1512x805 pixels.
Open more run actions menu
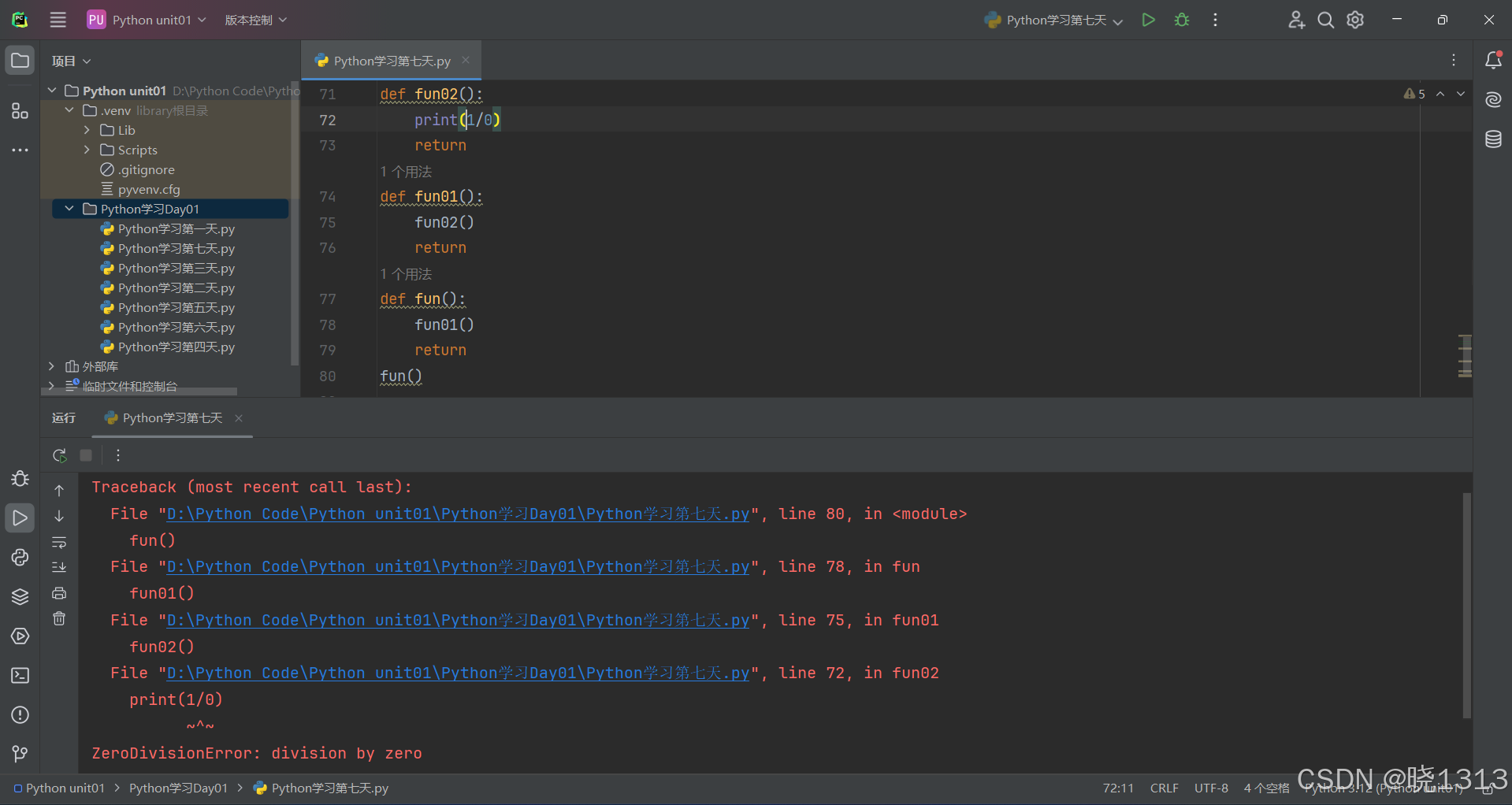pyautogui.click(x=1215, y=20)
